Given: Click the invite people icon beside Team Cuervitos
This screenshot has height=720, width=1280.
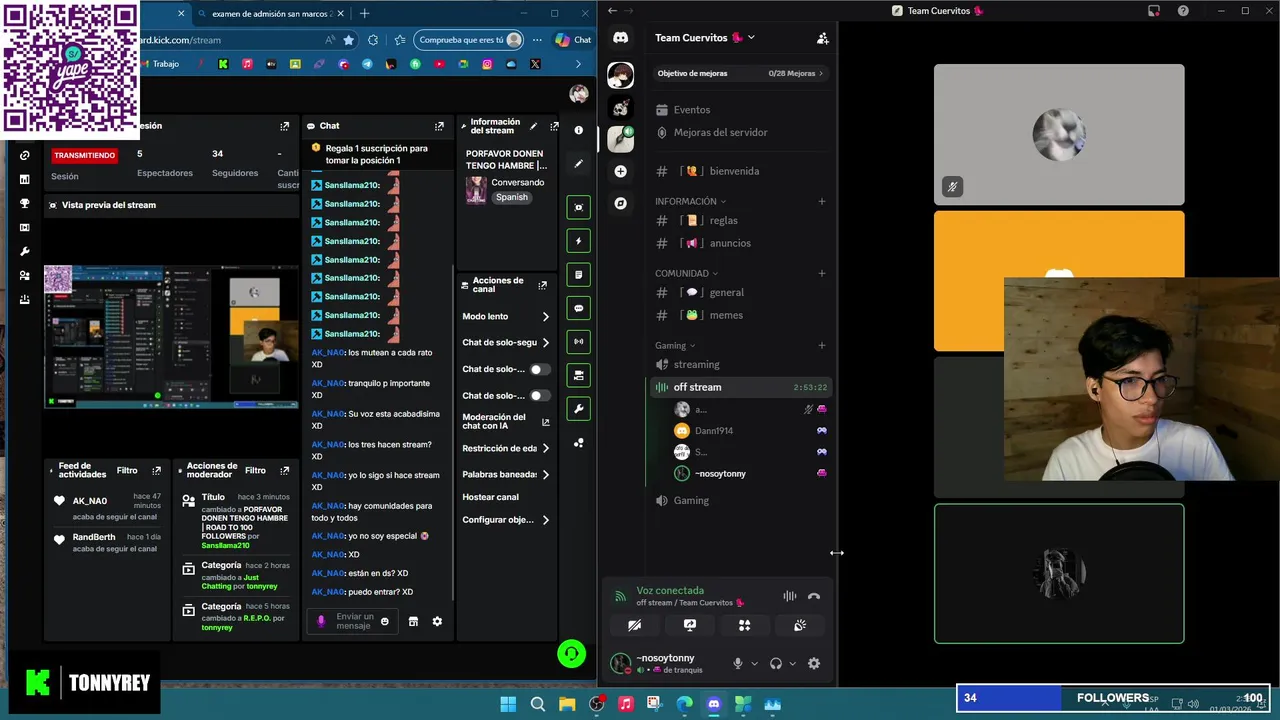Looking at the screenshot, I should click(822, 38).
